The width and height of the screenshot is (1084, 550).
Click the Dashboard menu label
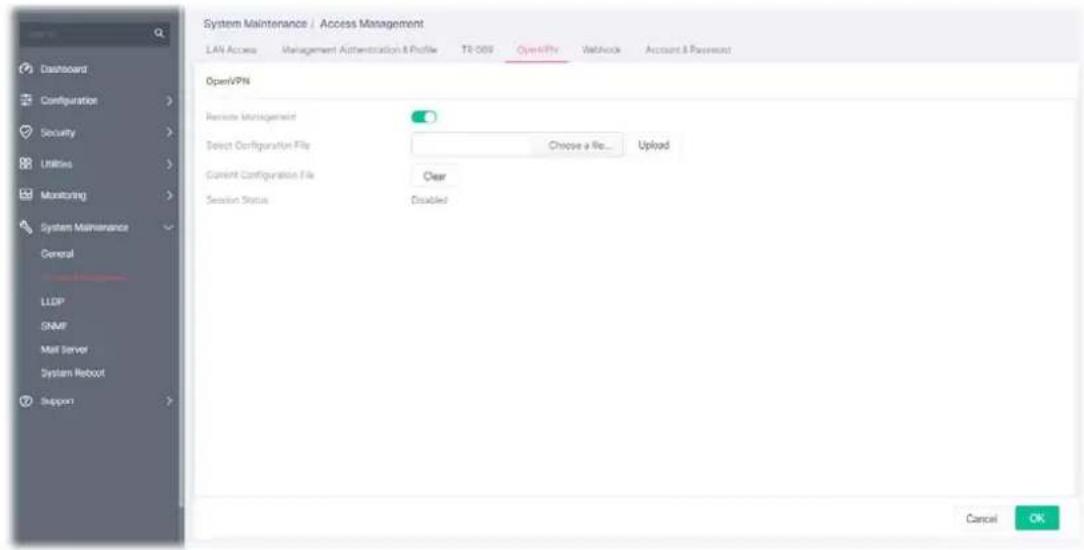[x=64, y=69]
